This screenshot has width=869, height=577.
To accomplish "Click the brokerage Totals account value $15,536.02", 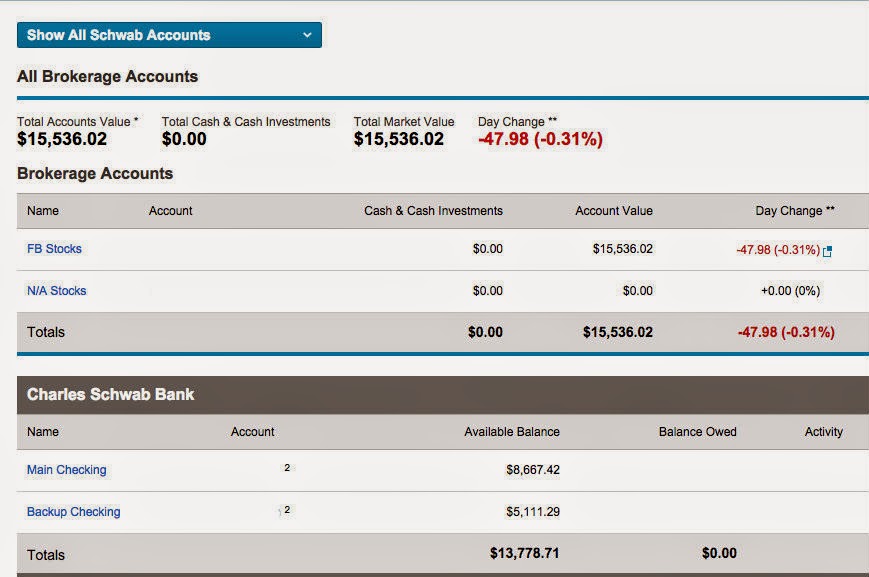I will pos(618,333).
